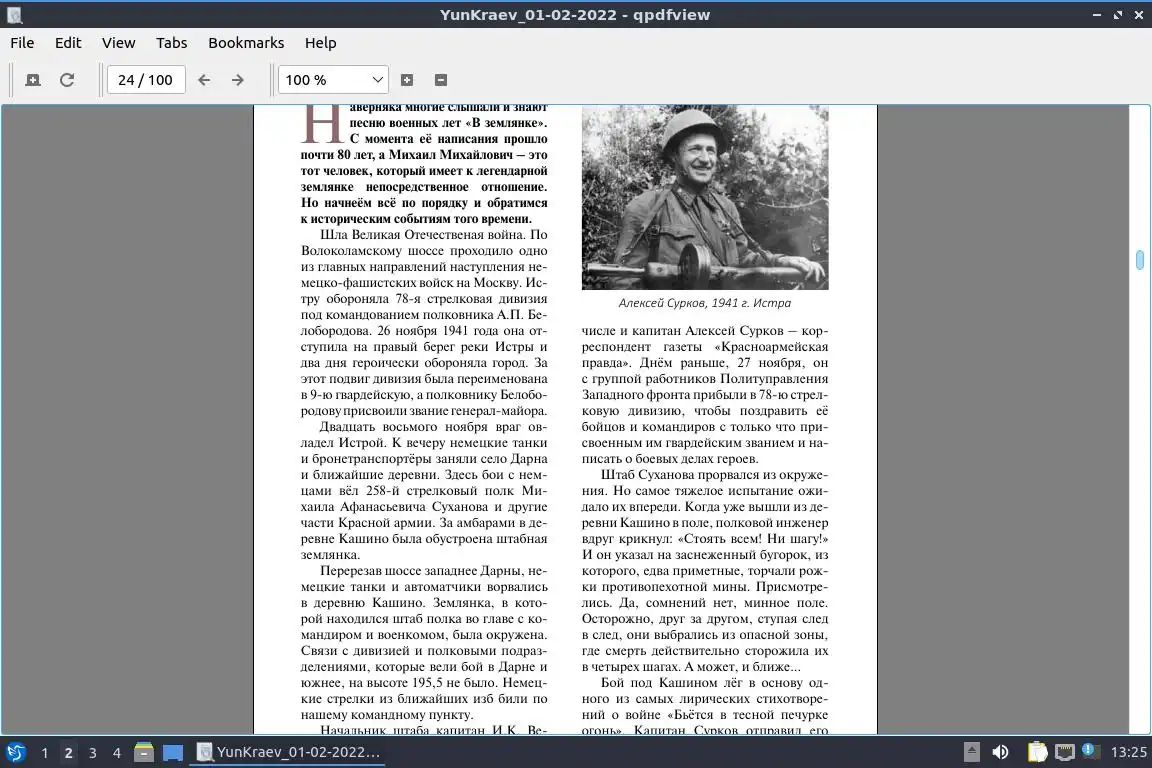
Task: Open the File menu
Action: (x=22, y=43)
